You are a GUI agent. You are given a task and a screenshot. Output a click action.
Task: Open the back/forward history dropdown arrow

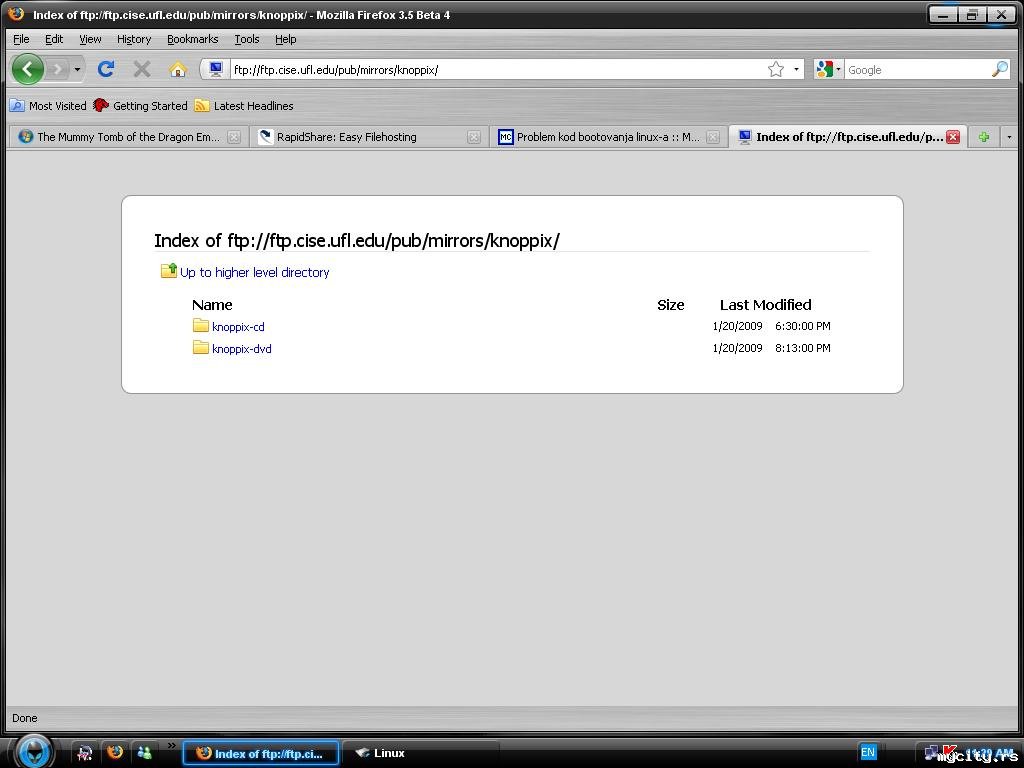[77, 69]
